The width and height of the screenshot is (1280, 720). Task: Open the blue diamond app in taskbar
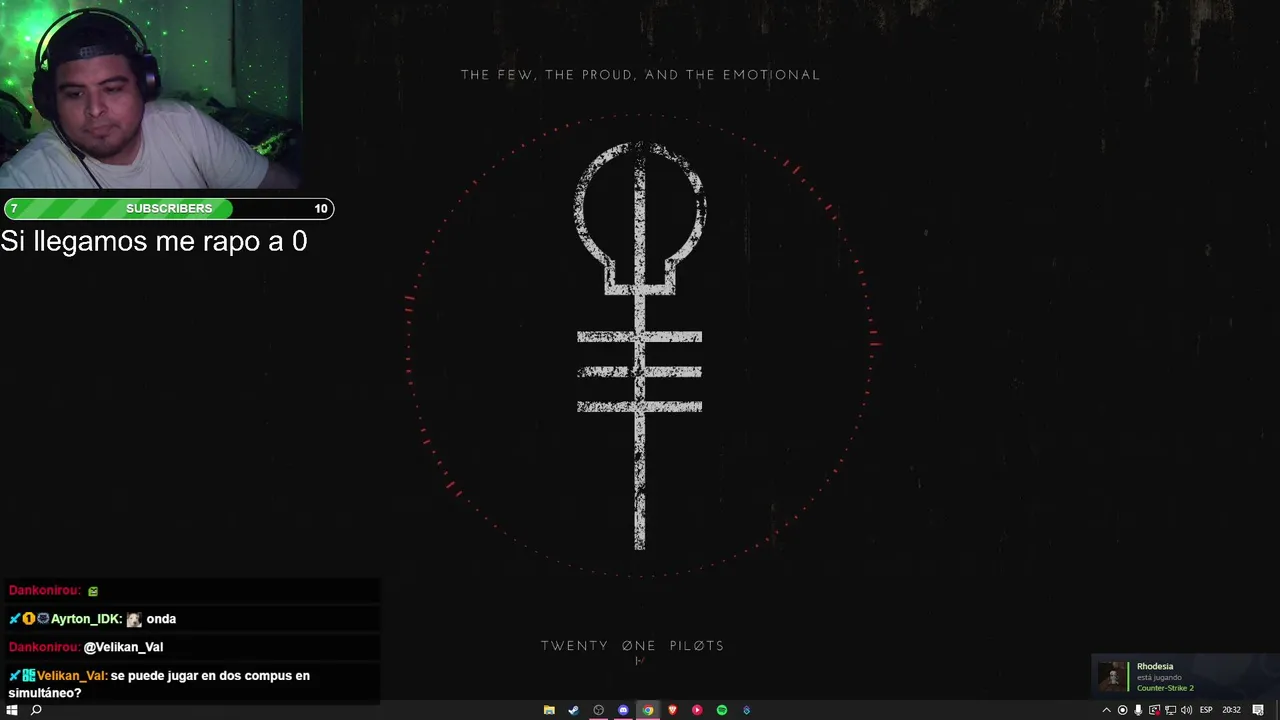[x=746, y=710]
